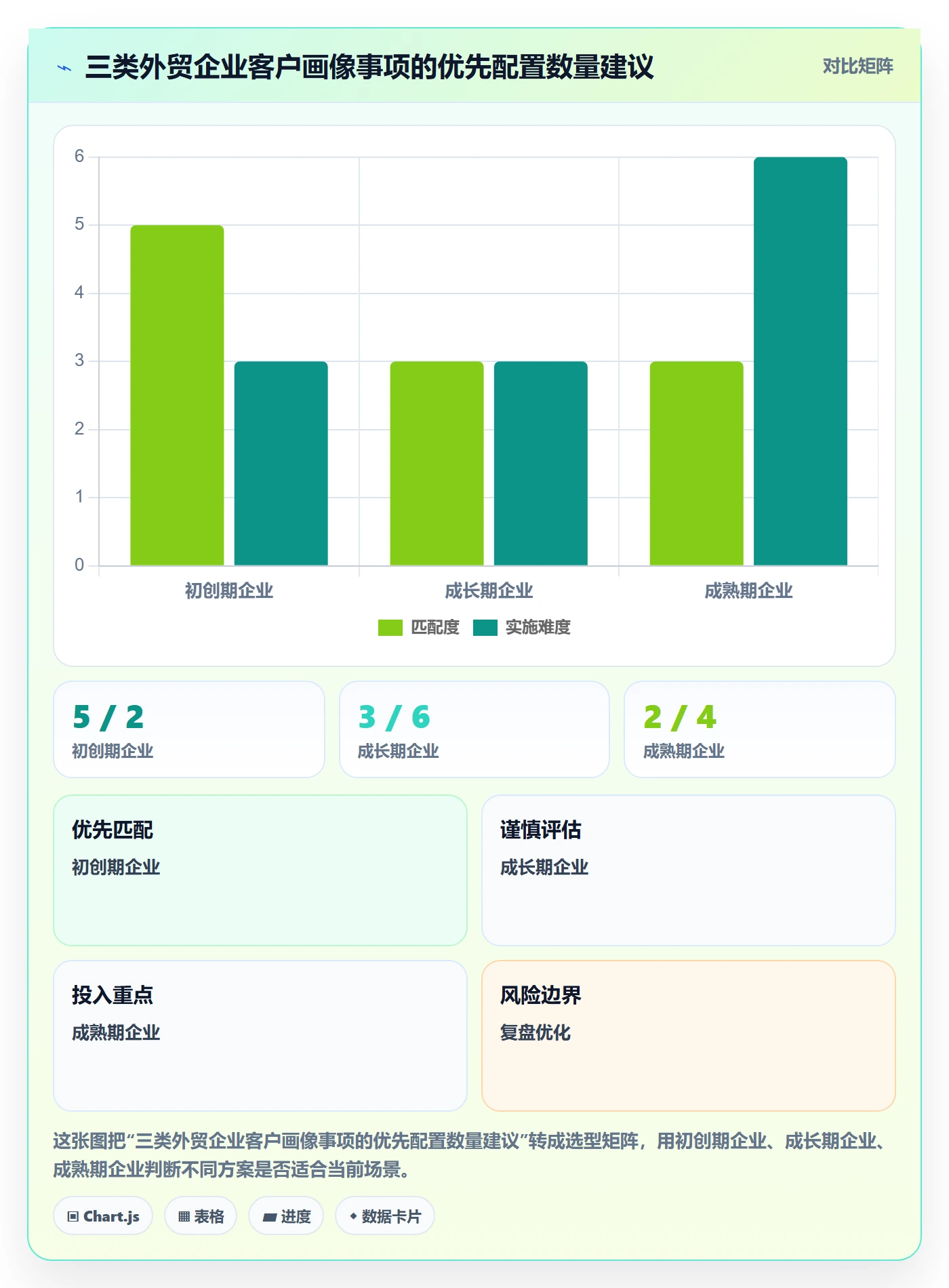Click the 匹配度 bar for 初创期企业
Viewport: 949px width, 1288px height.
177,395
